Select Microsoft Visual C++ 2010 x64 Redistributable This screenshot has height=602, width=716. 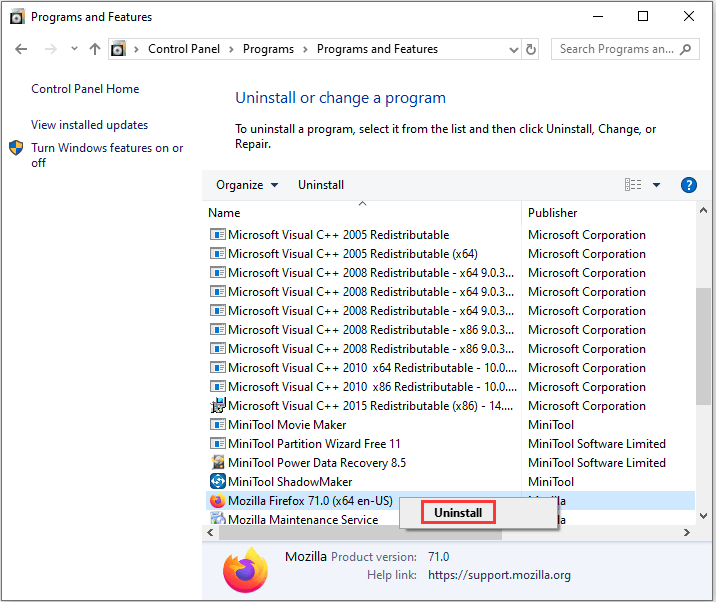coord(372,368)
